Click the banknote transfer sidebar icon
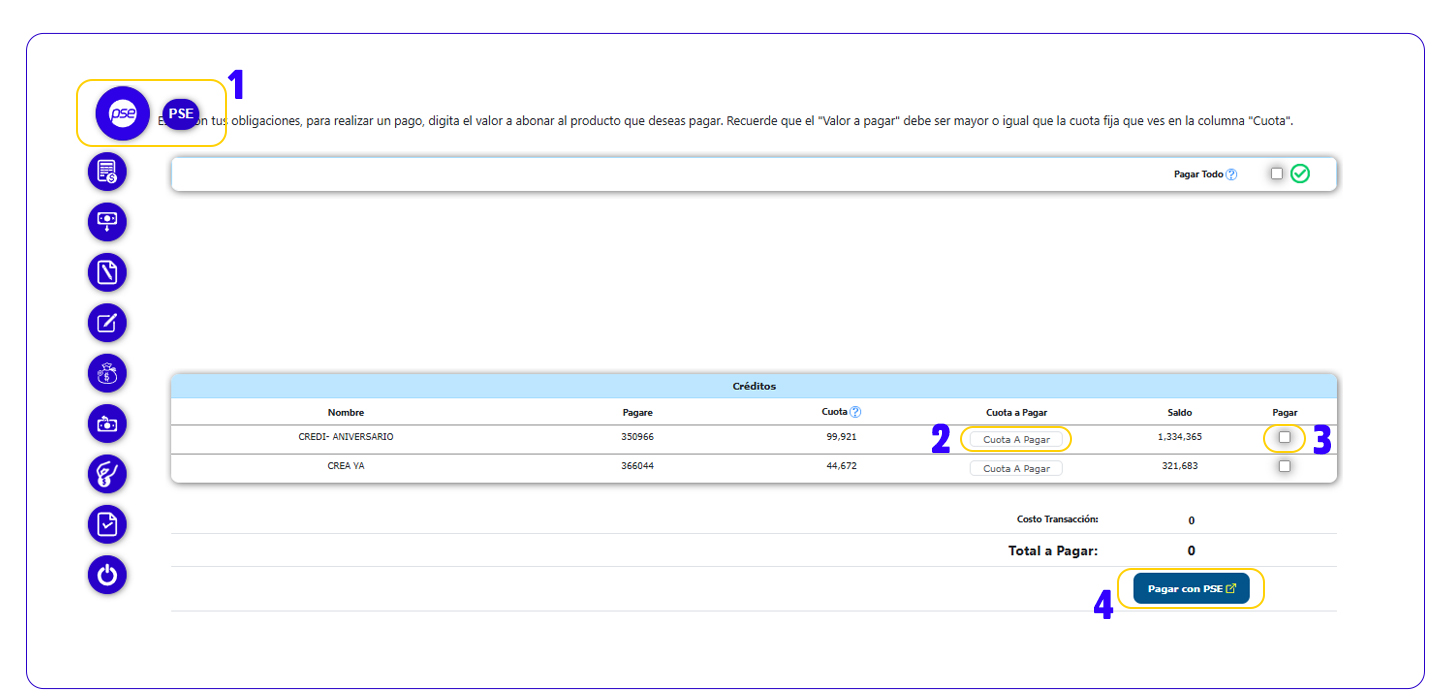The image size is (1454, 696). (x=107, y=424)
